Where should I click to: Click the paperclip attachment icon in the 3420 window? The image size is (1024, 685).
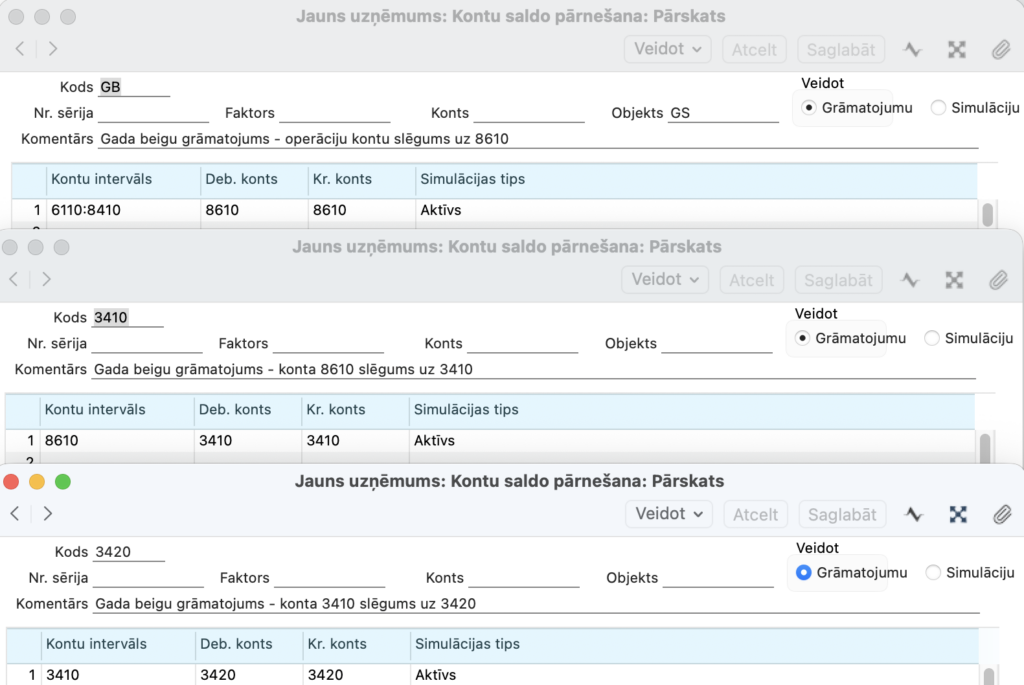(x=1002, y=515)
